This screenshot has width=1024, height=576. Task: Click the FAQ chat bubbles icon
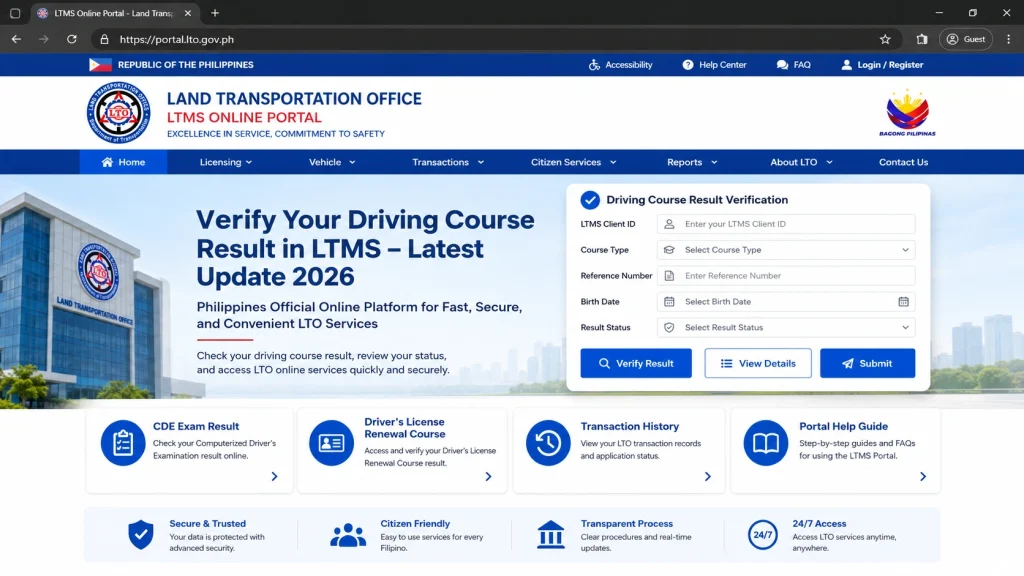tap(782, 65)
